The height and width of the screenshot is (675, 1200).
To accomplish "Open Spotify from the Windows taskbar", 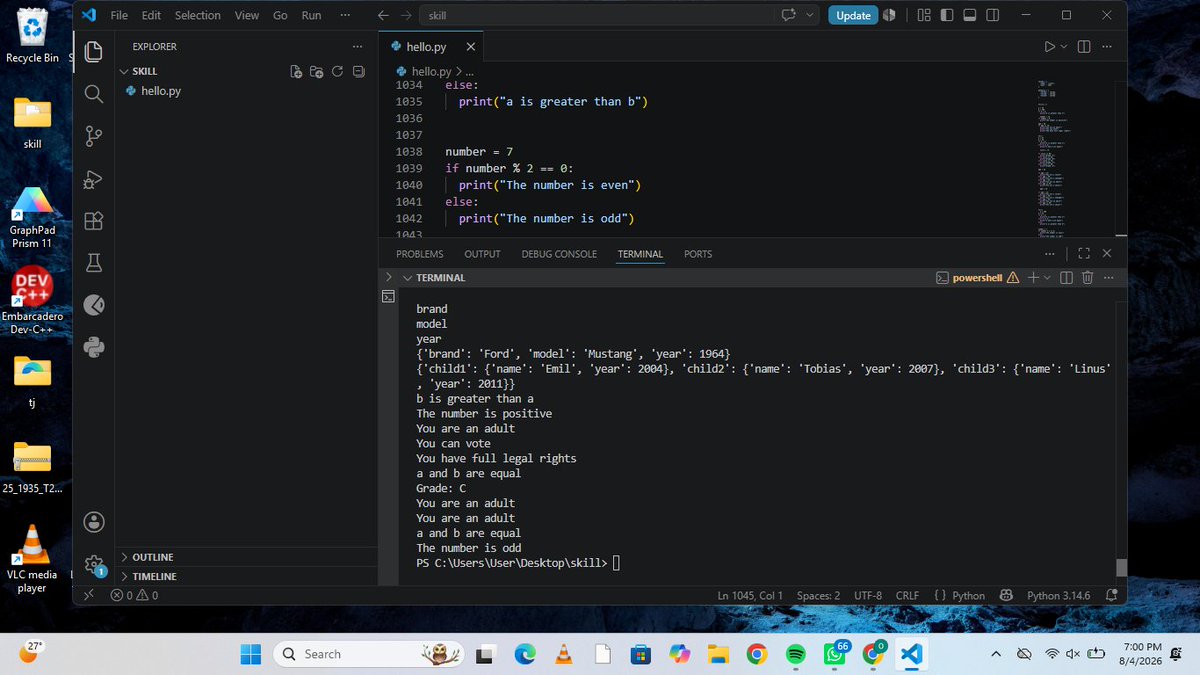I will [x=795, y=654].
